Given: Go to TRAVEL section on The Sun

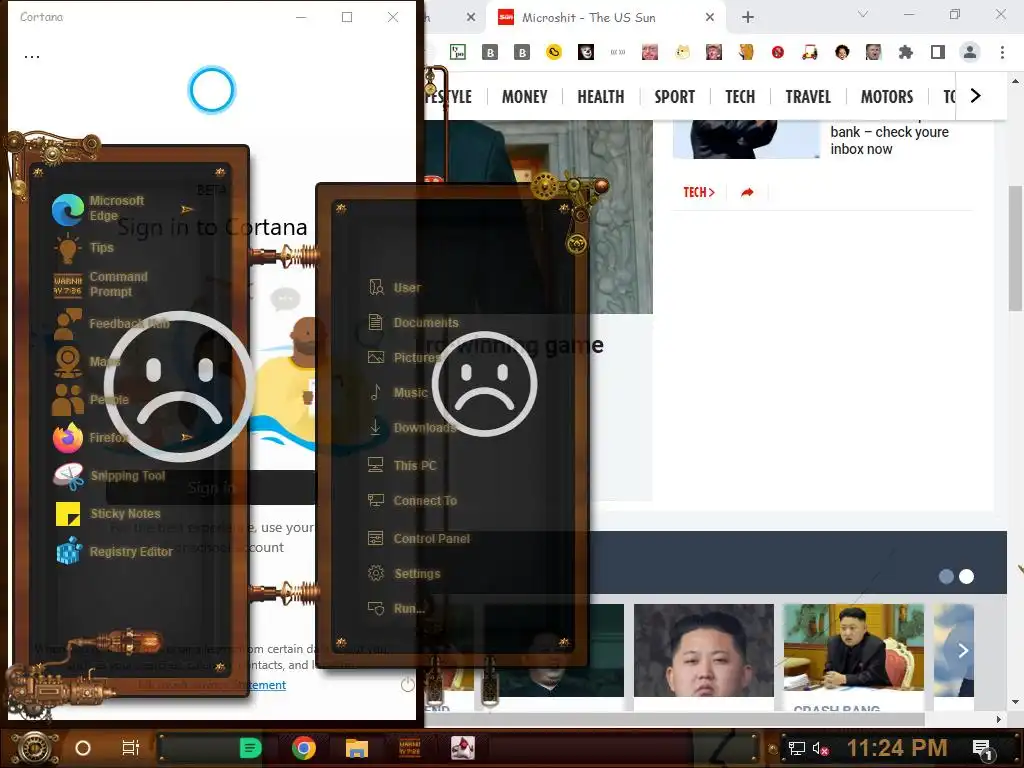Looking at the screenshot, I should coord(808,97).
